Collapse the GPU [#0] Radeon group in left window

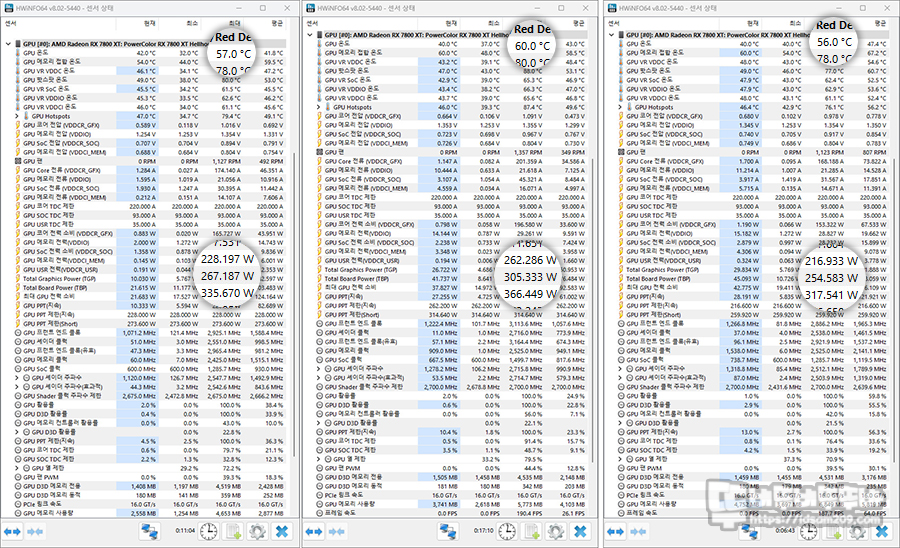click(x=8, y=44)
